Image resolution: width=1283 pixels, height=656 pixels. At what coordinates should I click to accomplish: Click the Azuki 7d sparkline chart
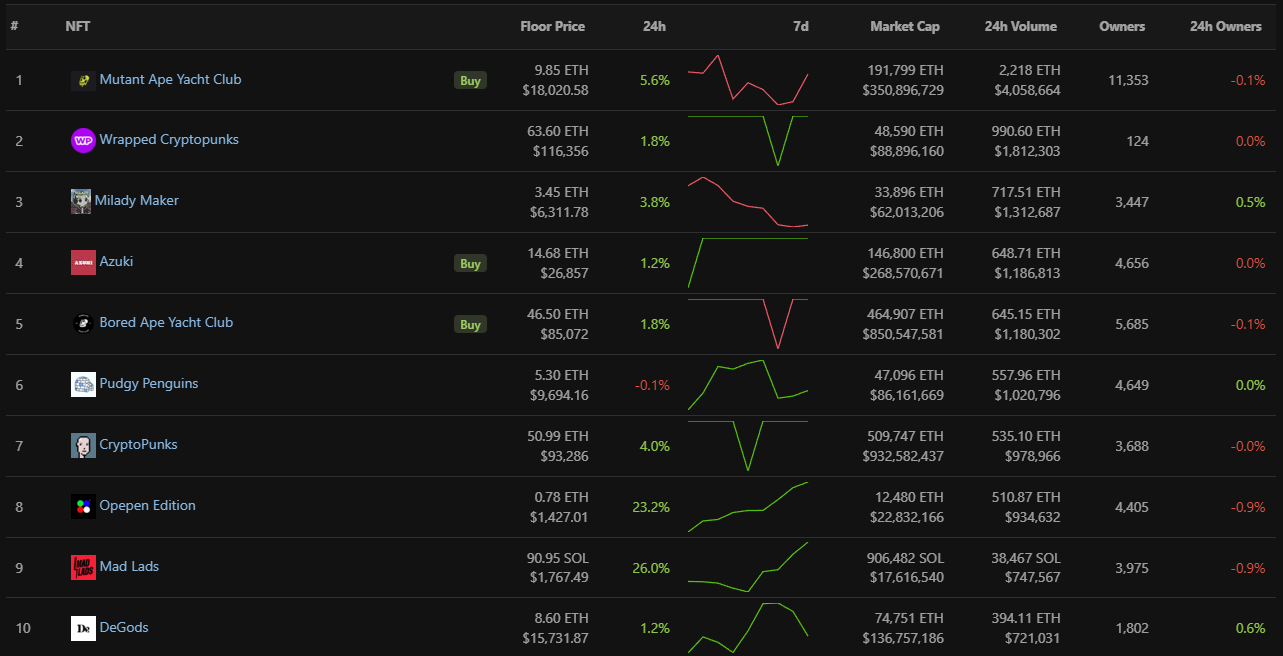pos(748,263)
